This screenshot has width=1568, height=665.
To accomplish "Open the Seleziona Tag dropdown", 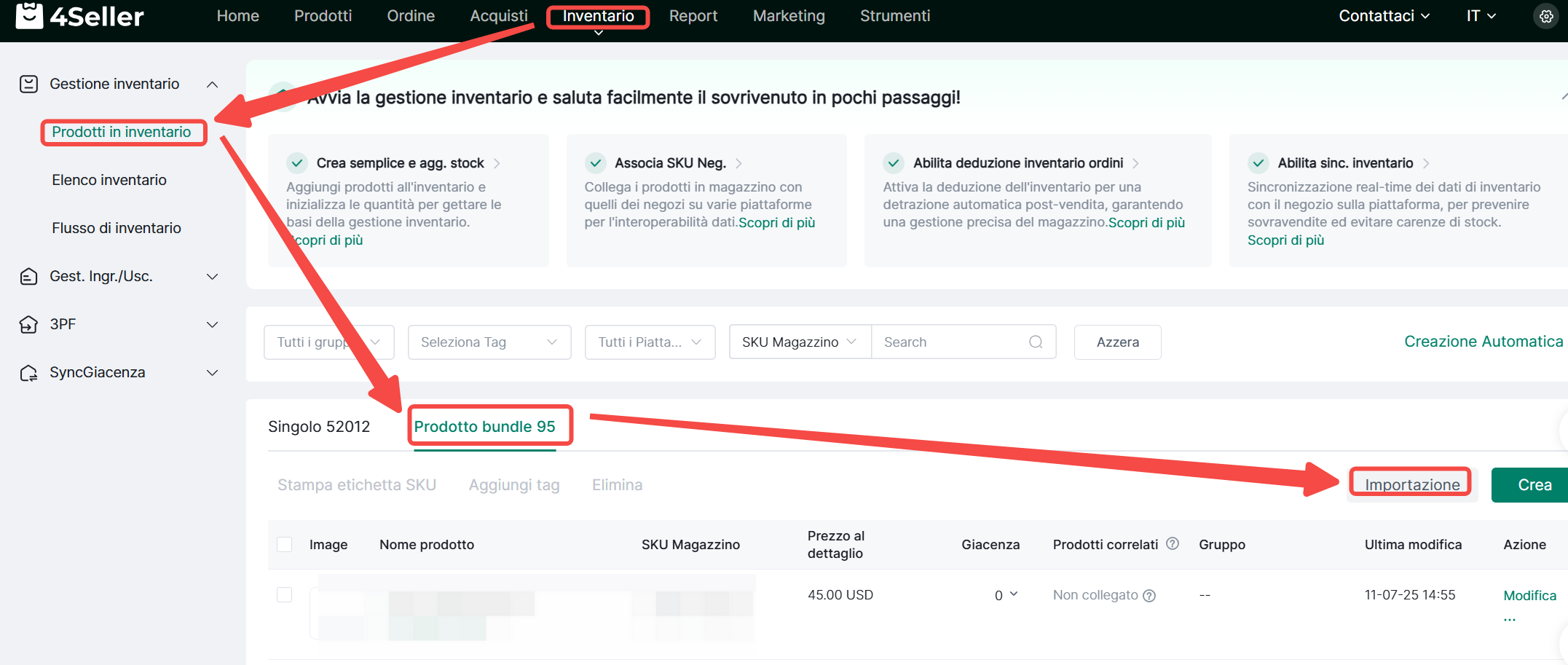I will tap(489, 342).
